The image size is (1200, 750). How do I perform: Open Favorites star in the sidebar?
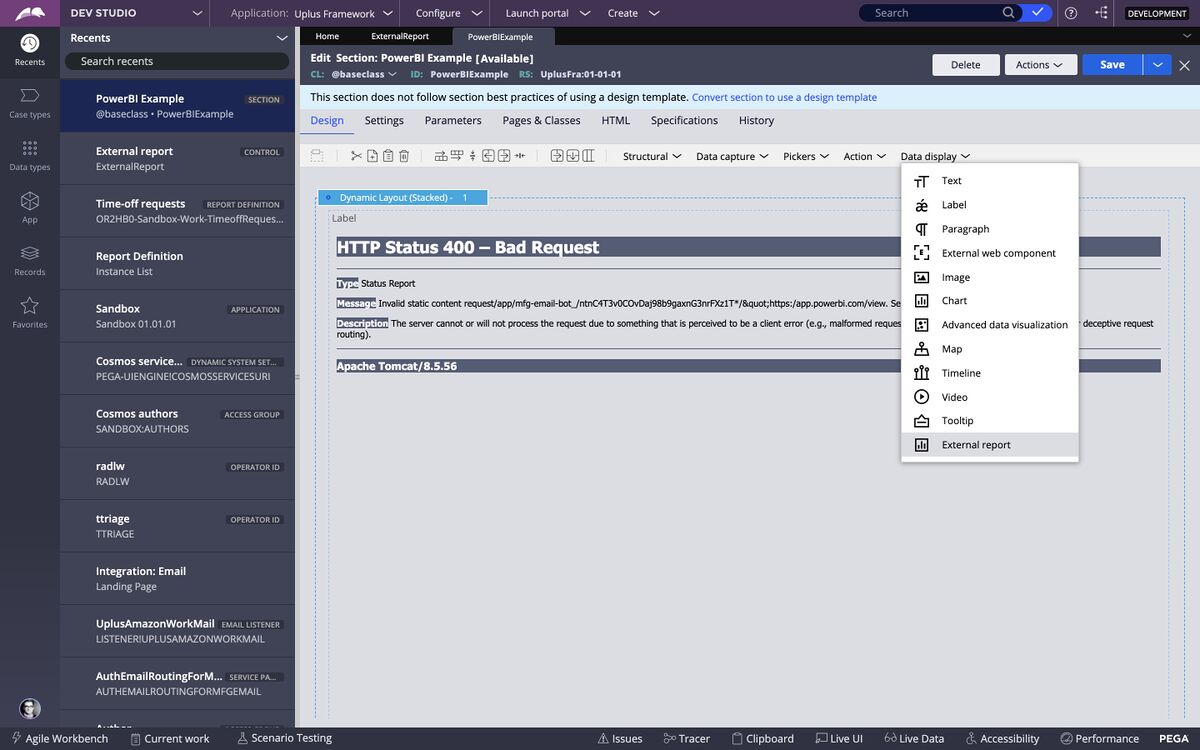pyautogui.click(x=29, y=305)
